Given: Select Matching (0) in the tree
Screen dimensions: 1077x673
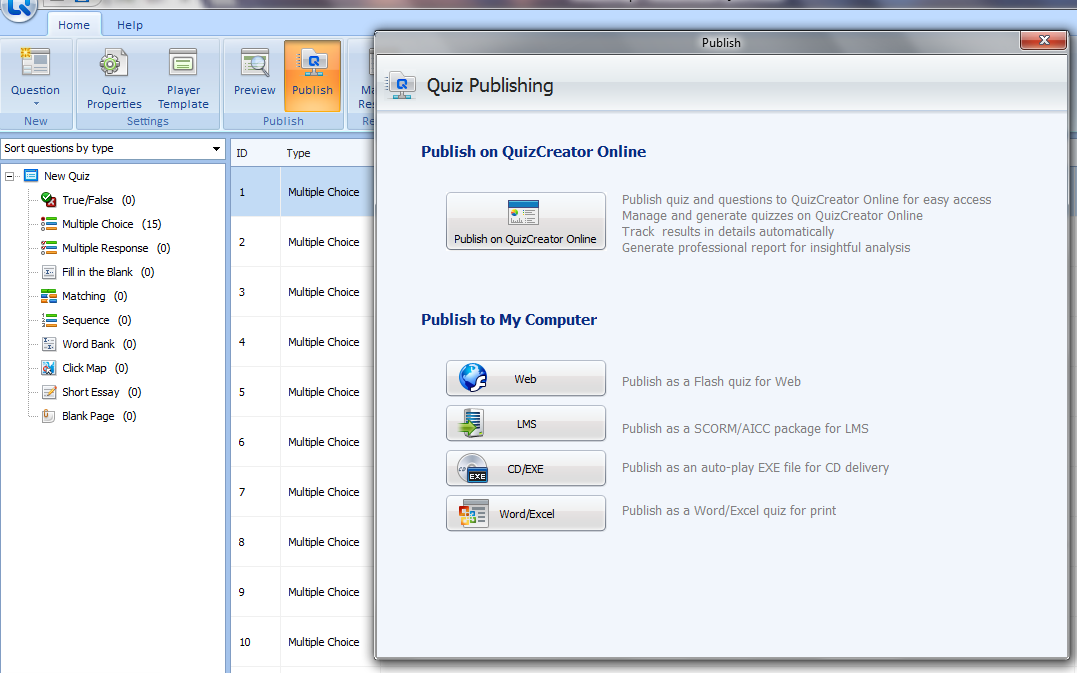Looking at the screenshot, I should point(95,296).
